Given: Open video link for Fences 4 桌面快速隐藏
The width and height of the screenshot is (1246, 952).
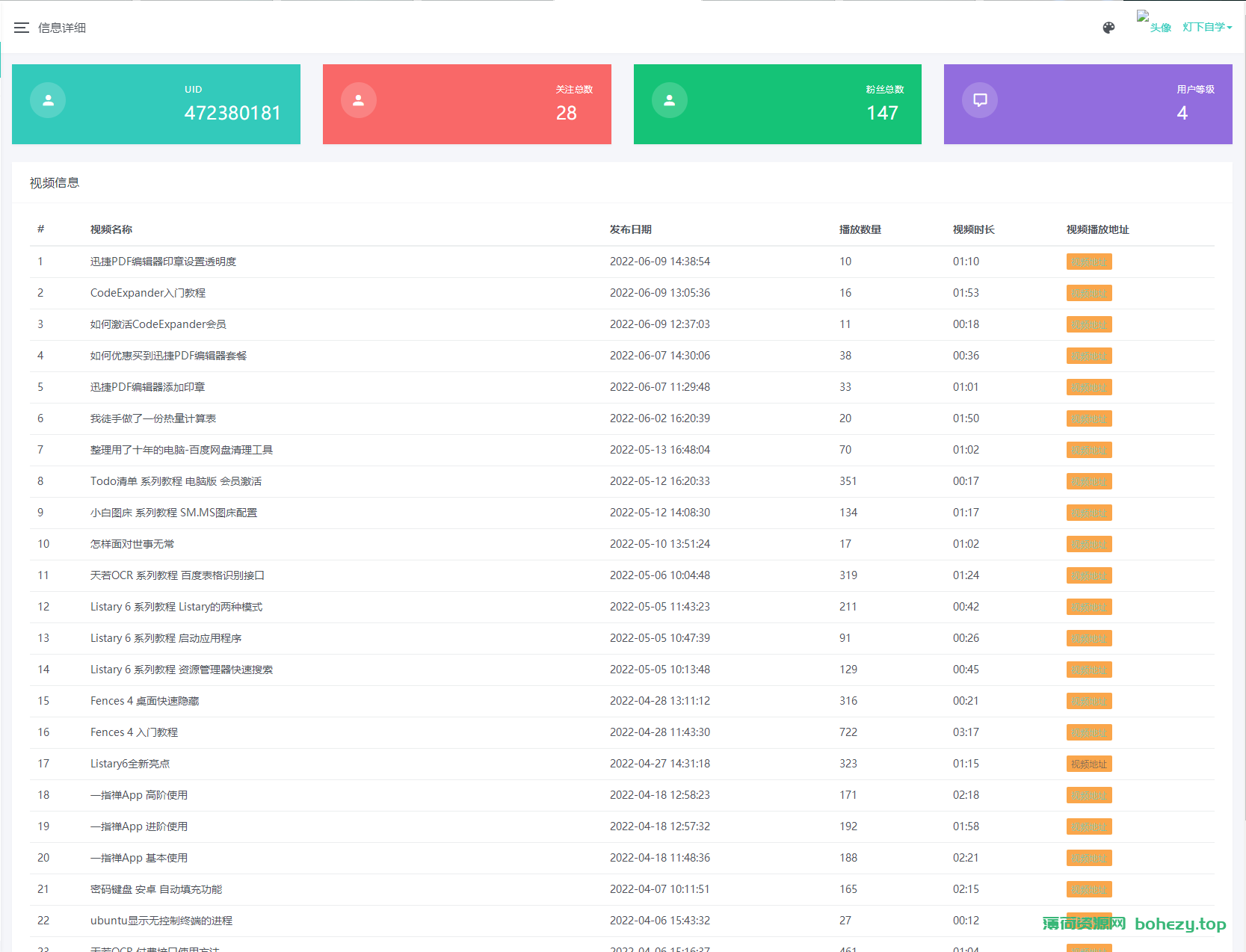Looking at the screenshot, I should click(1089, 701).
